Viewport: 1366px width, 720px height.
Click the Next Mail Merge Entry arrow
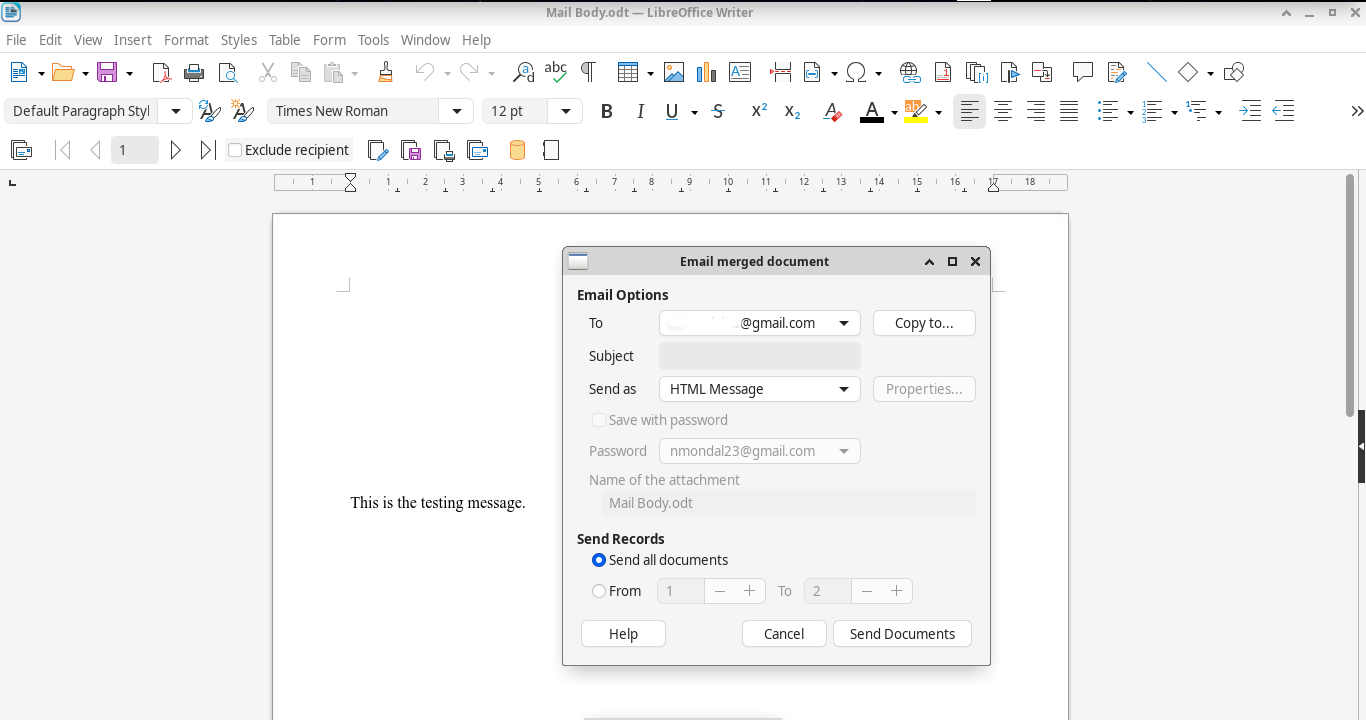(x=176, y=150)
